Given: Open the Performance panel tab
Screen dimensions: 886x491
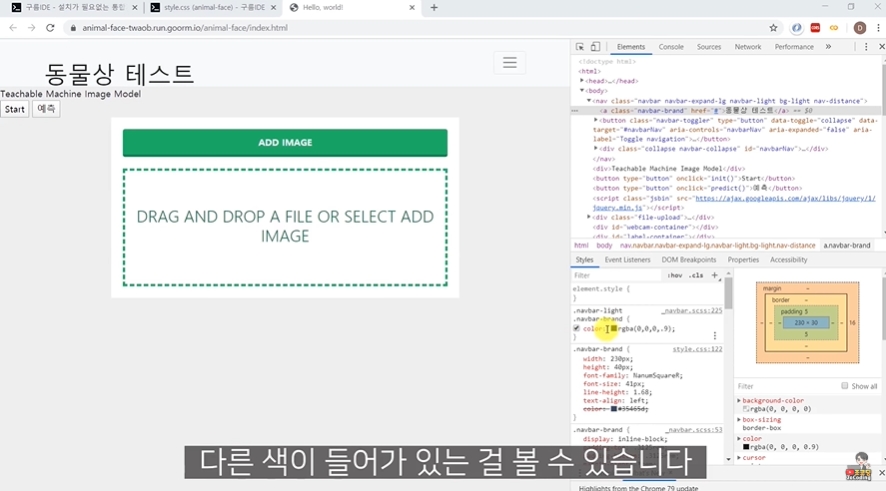Looking at the screenshot, I should click(x=794, y=47).
